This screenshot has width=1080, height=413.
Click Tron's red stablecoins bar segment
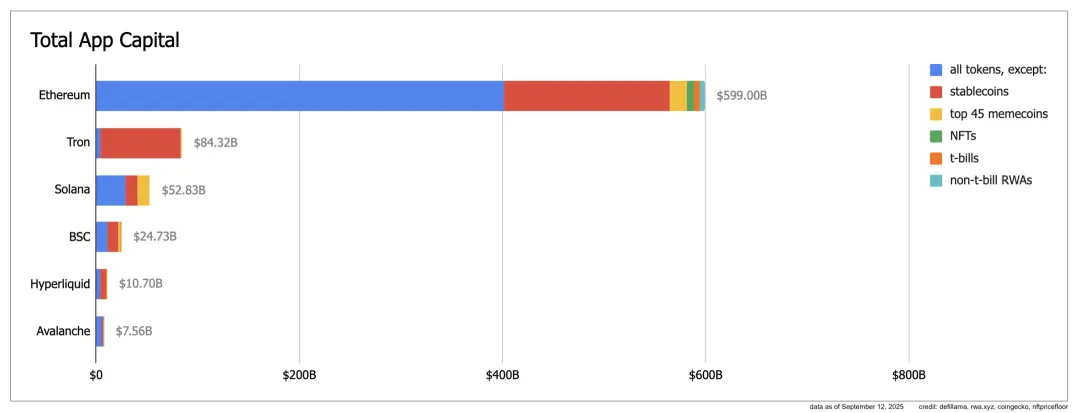click(x=140, y=143)
